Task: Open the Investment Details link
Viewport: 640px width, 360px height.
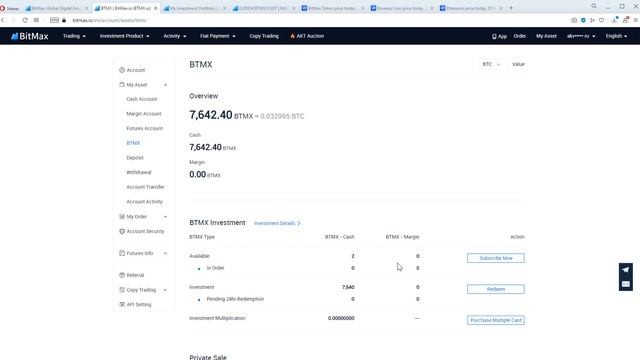Action: point(277,223)
